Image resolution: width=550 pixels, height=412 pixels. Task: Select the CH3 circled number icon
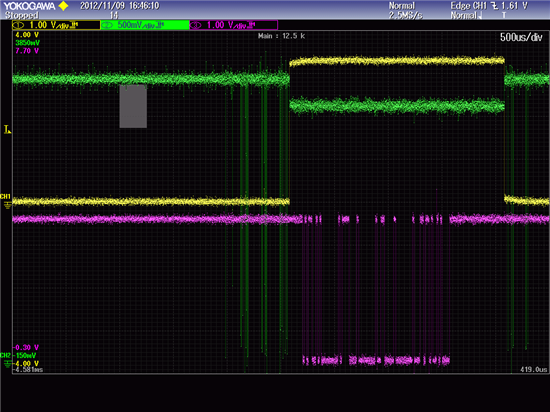[x=196, y=25]
